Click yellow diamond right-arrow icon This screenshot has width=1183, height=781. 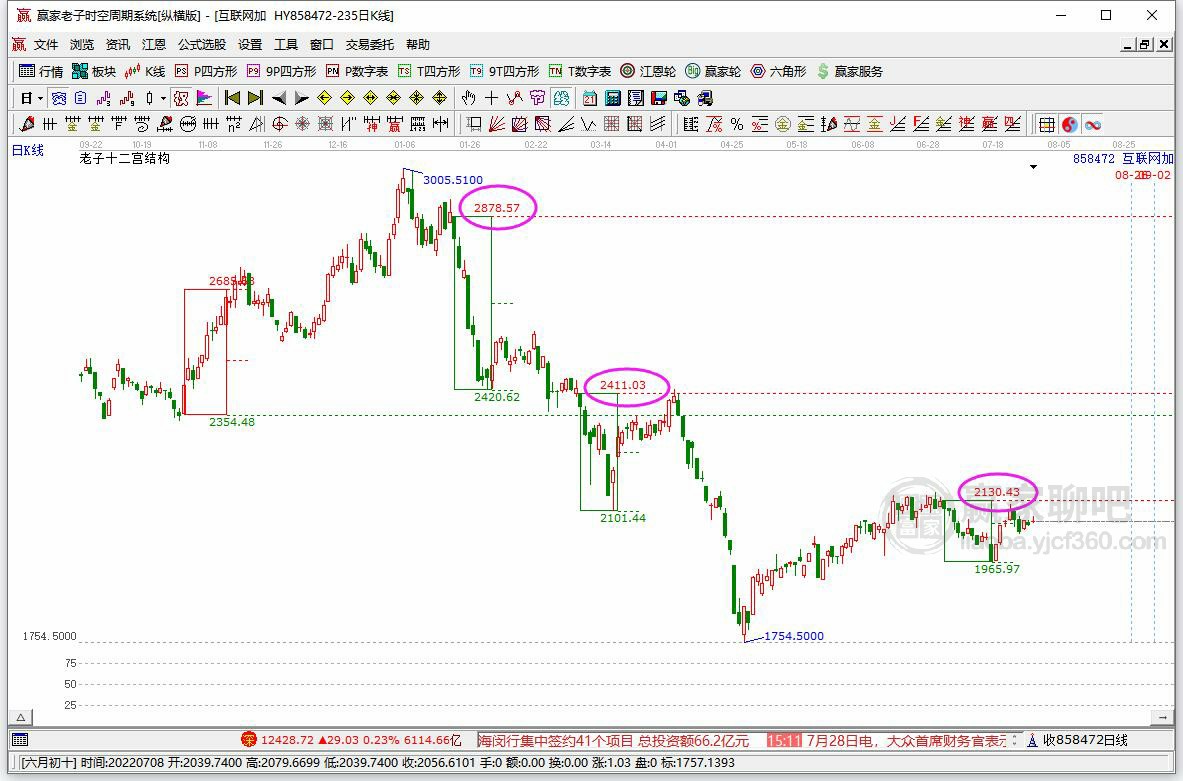point(347,98)
